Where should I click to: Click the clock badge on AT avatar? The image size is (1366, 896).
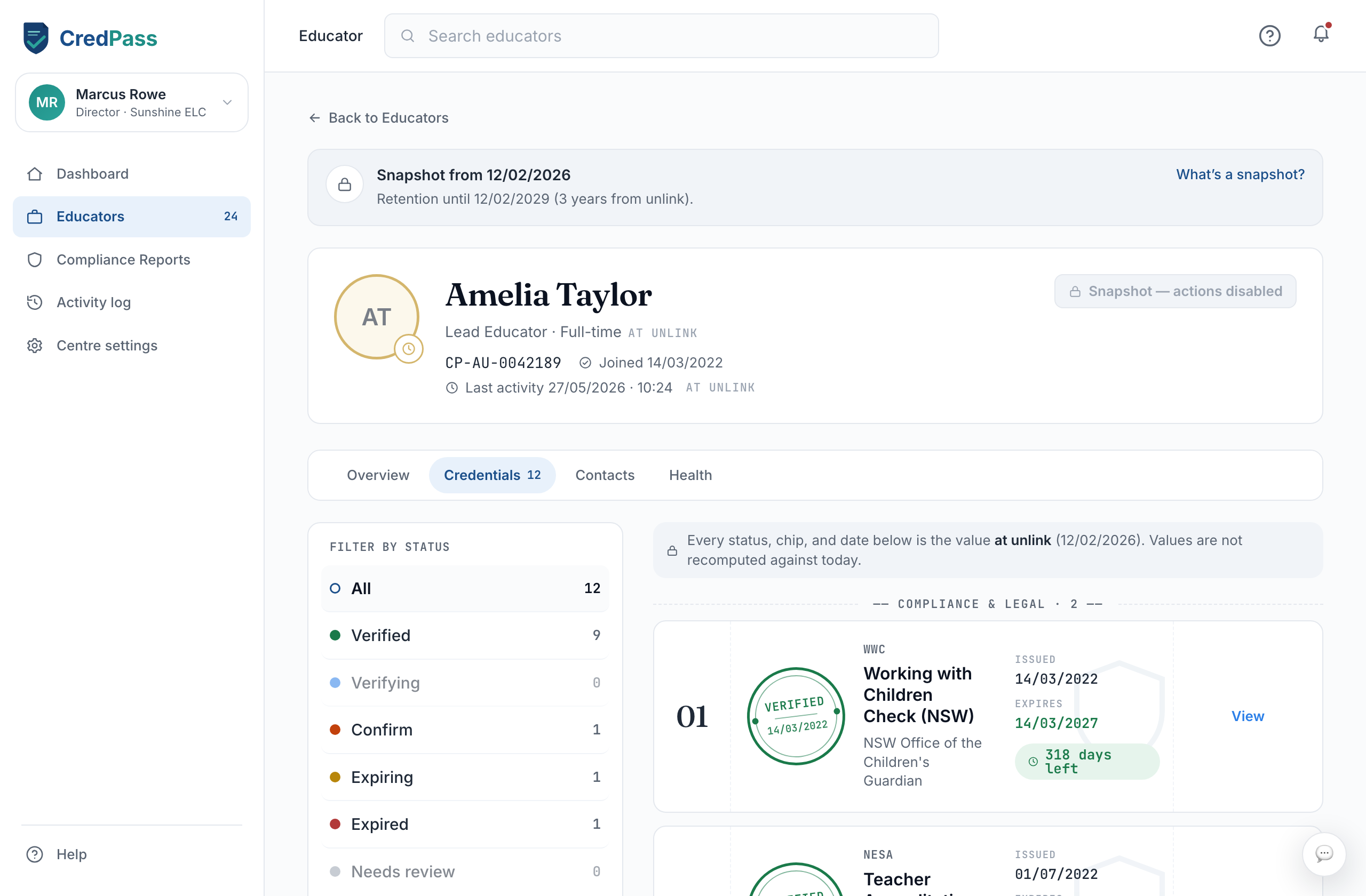pyautogui.click(x=408, y=348)
